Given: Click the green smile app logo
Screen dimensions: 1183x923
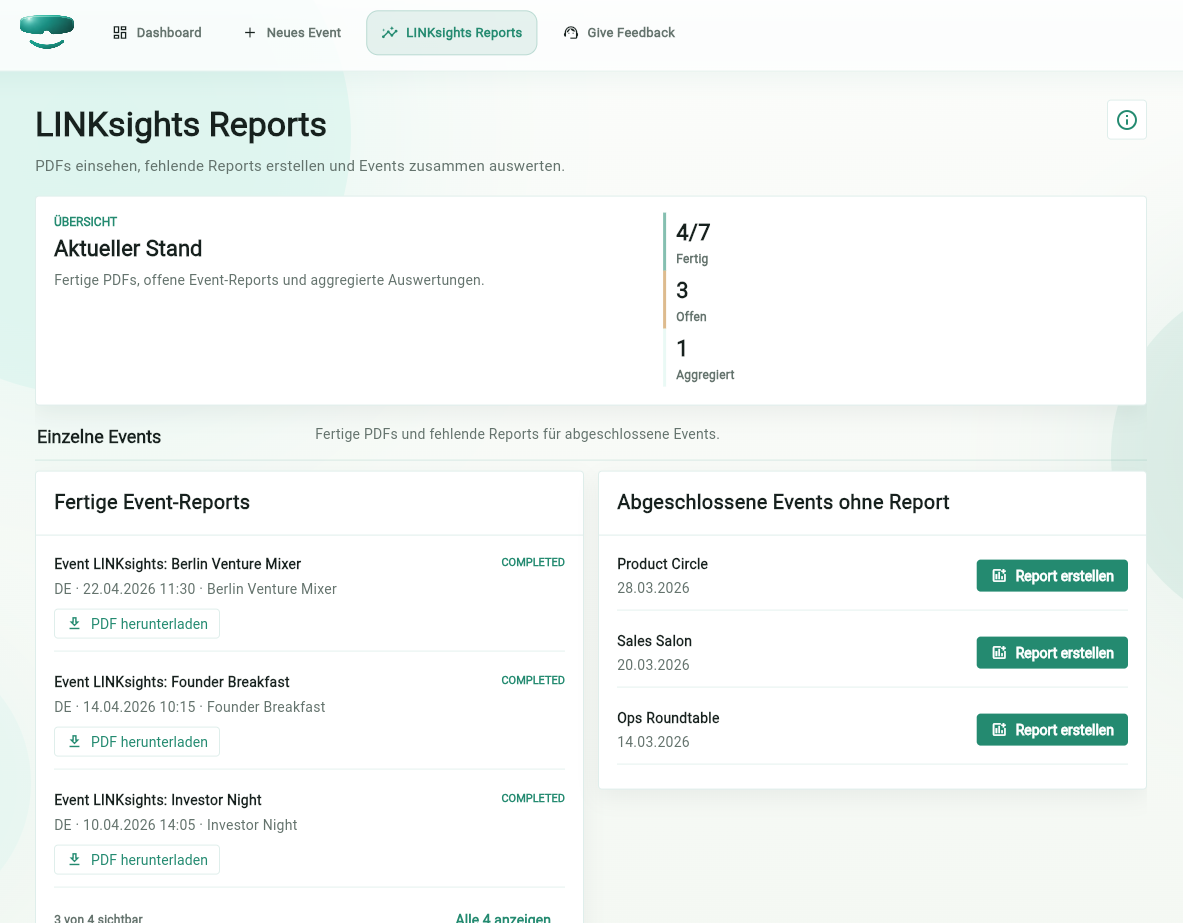Looking at the screenshot, I should pyautogui.click(x=47, y=32).
